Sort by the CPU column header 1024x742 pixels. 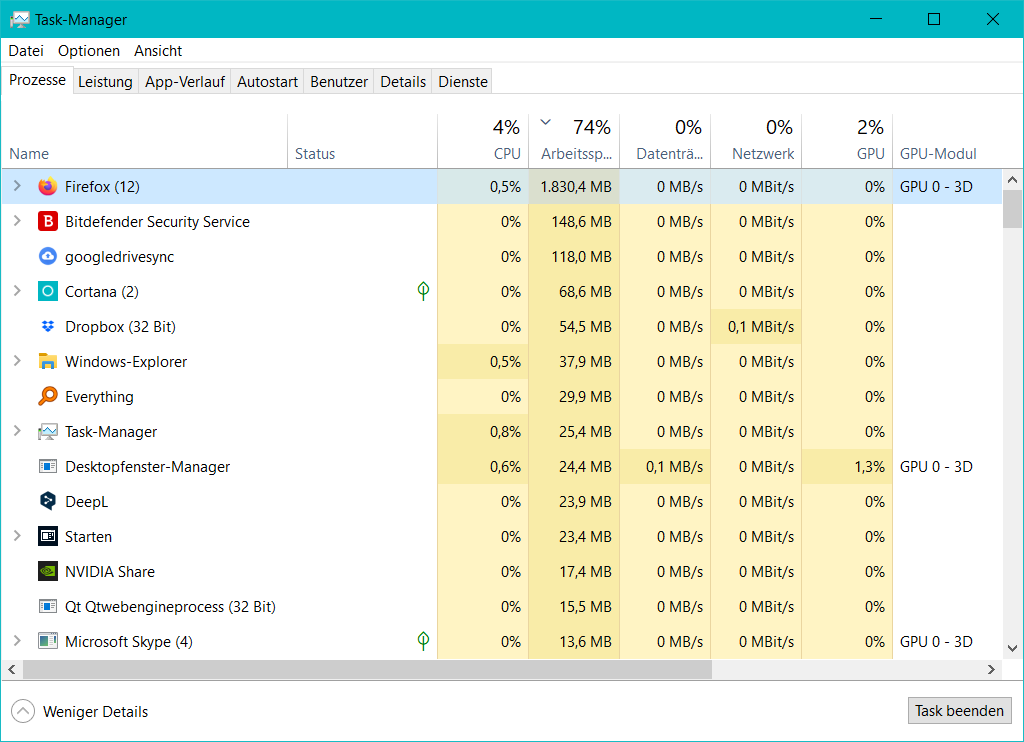click(x=483, y=141)
